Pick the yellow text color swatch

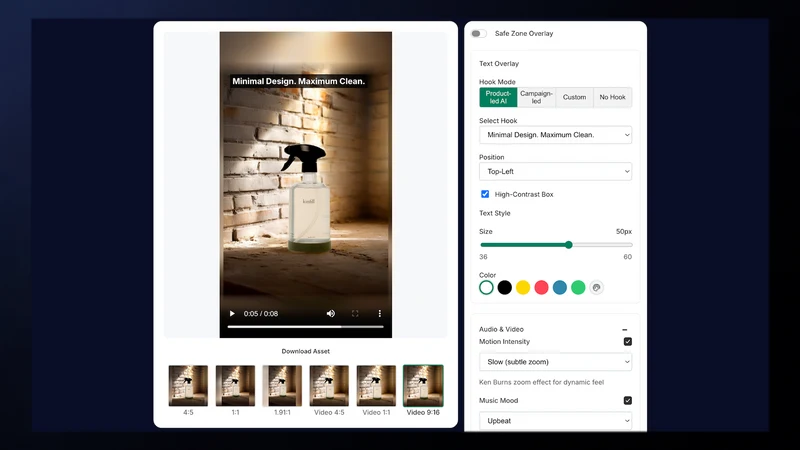point(523,287)
